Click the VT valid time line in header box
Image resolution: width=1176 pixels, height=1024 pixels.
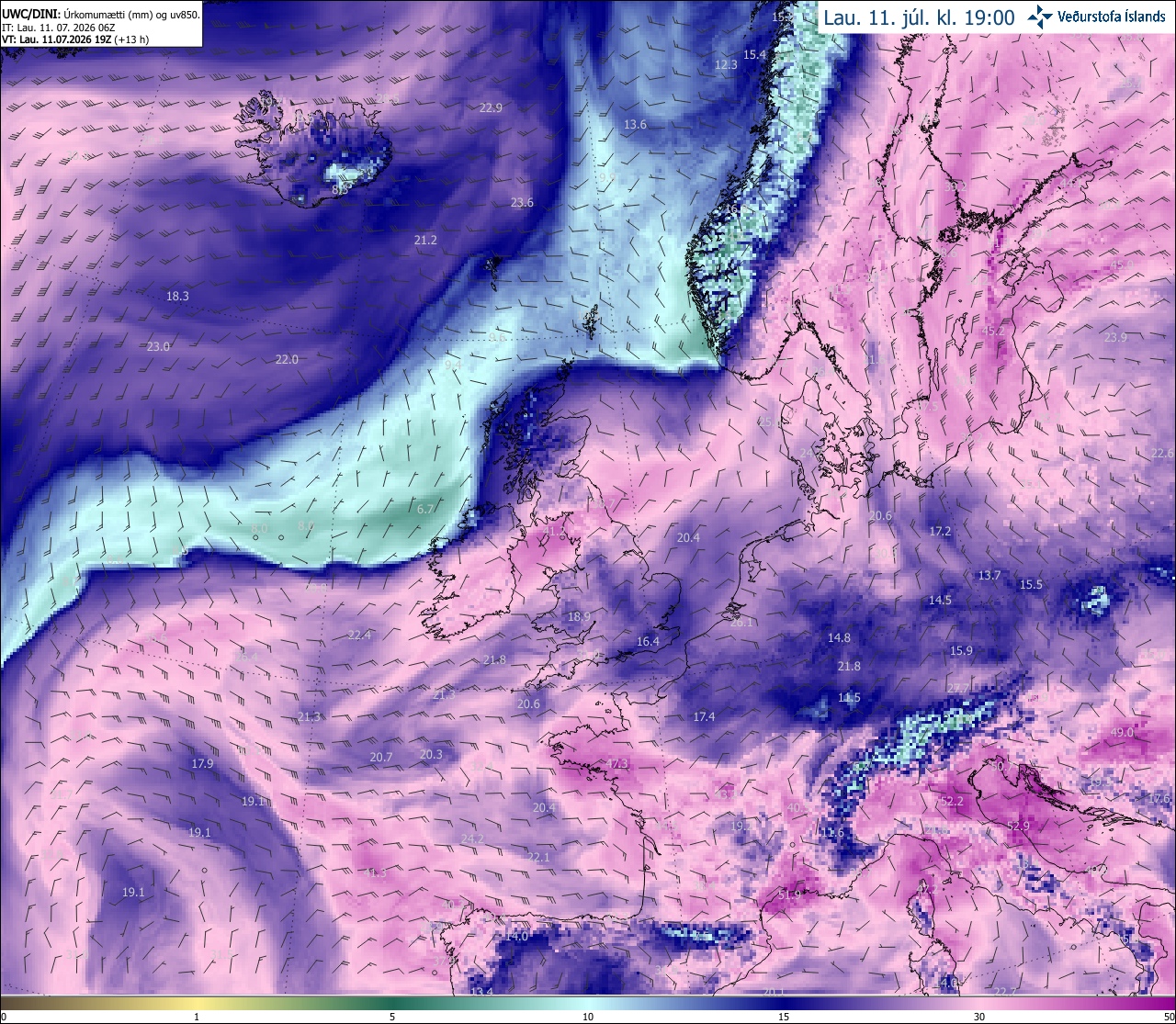[75, 39]
